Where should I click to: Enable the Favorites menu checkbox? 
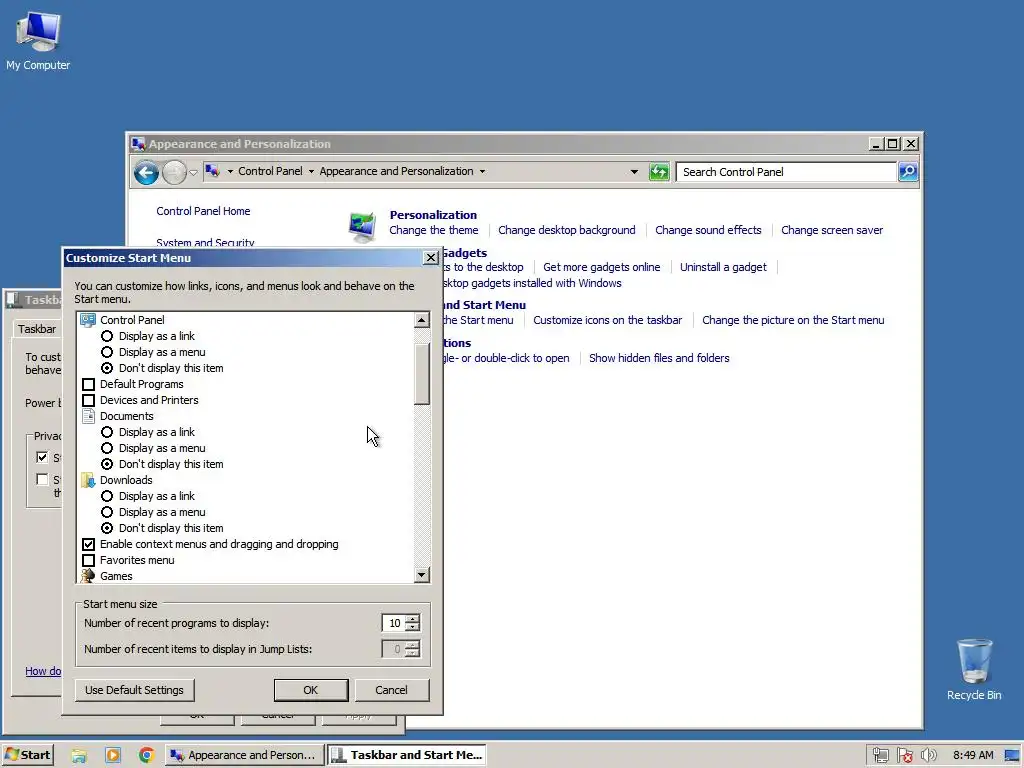tap(88, 560)
